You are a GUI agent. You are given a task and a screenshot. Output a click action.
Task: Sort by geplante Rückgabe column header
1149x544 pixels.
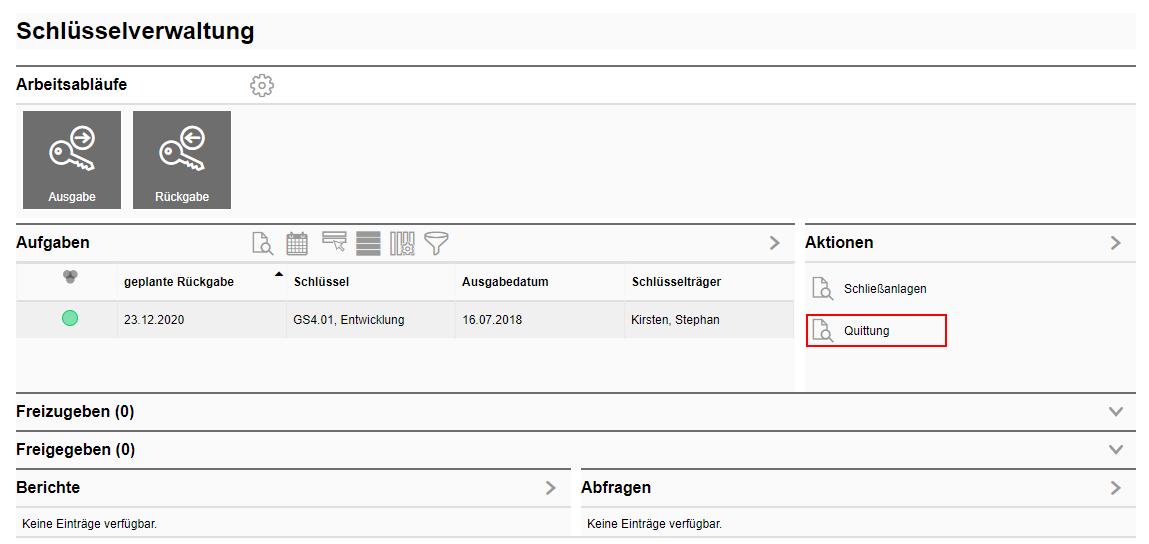180,282
